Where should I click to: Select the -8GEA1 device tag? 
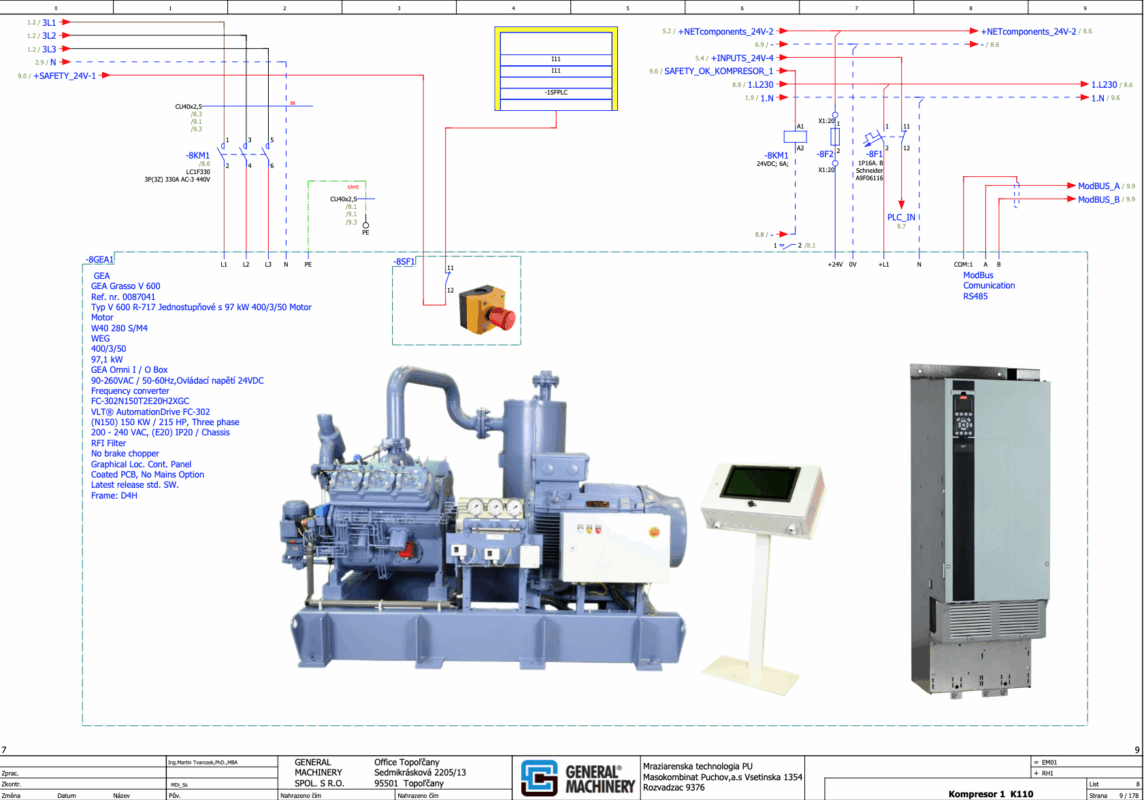[99, 260]
